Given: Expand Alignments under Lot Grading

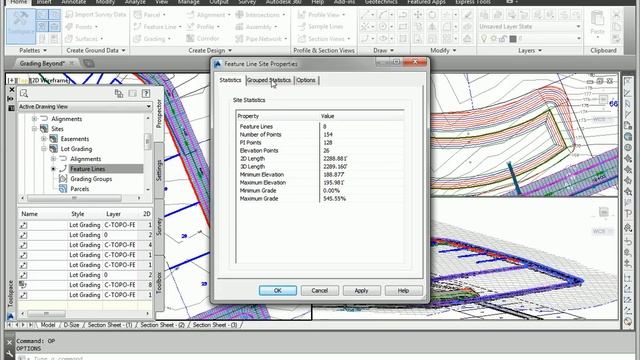Looking at the screenshot, I should (x=53, y=159).
